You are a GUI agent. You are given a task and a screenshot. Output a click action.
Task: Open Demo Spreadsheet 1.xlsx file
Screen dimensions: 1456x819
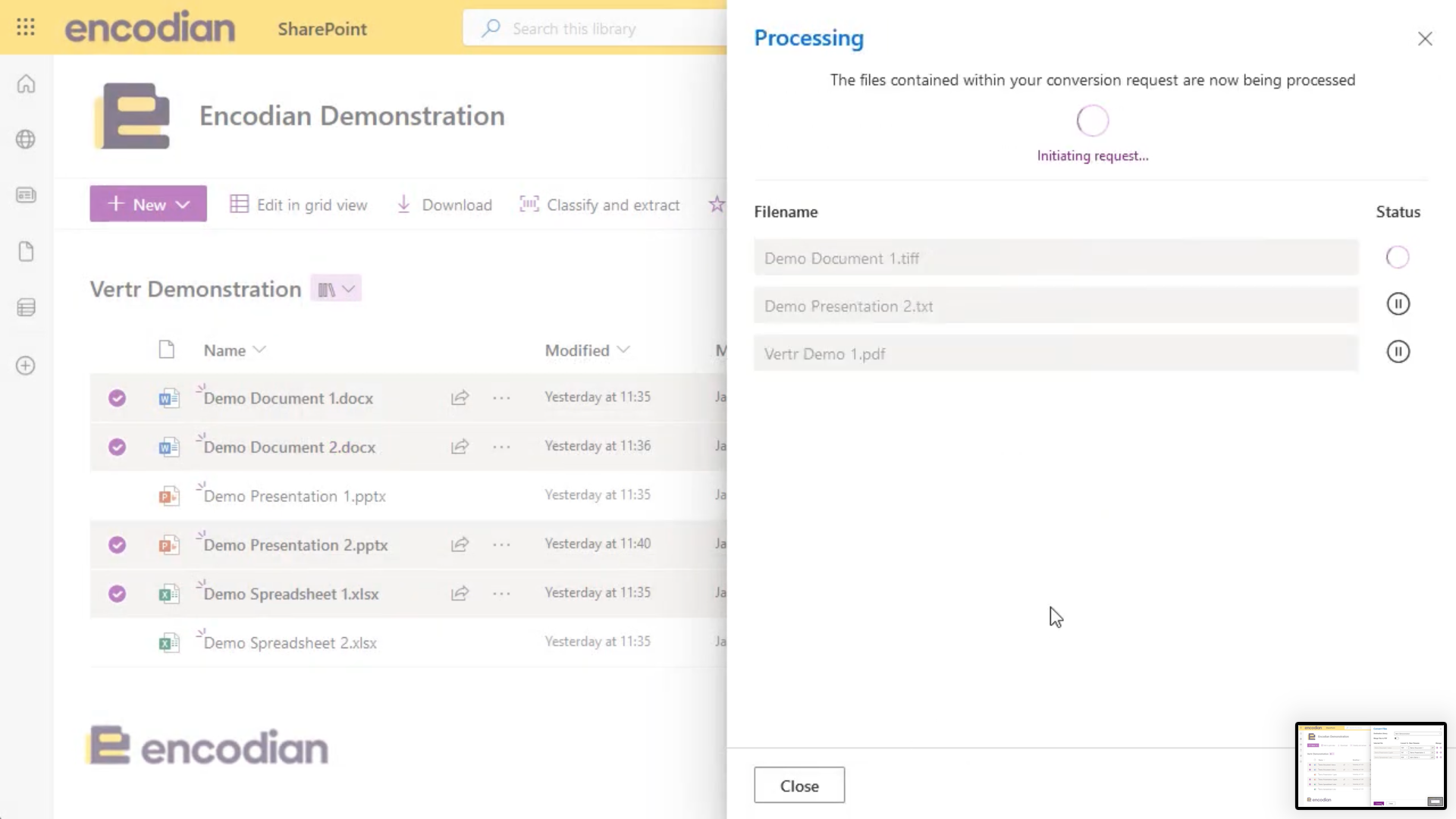point(291,594)
